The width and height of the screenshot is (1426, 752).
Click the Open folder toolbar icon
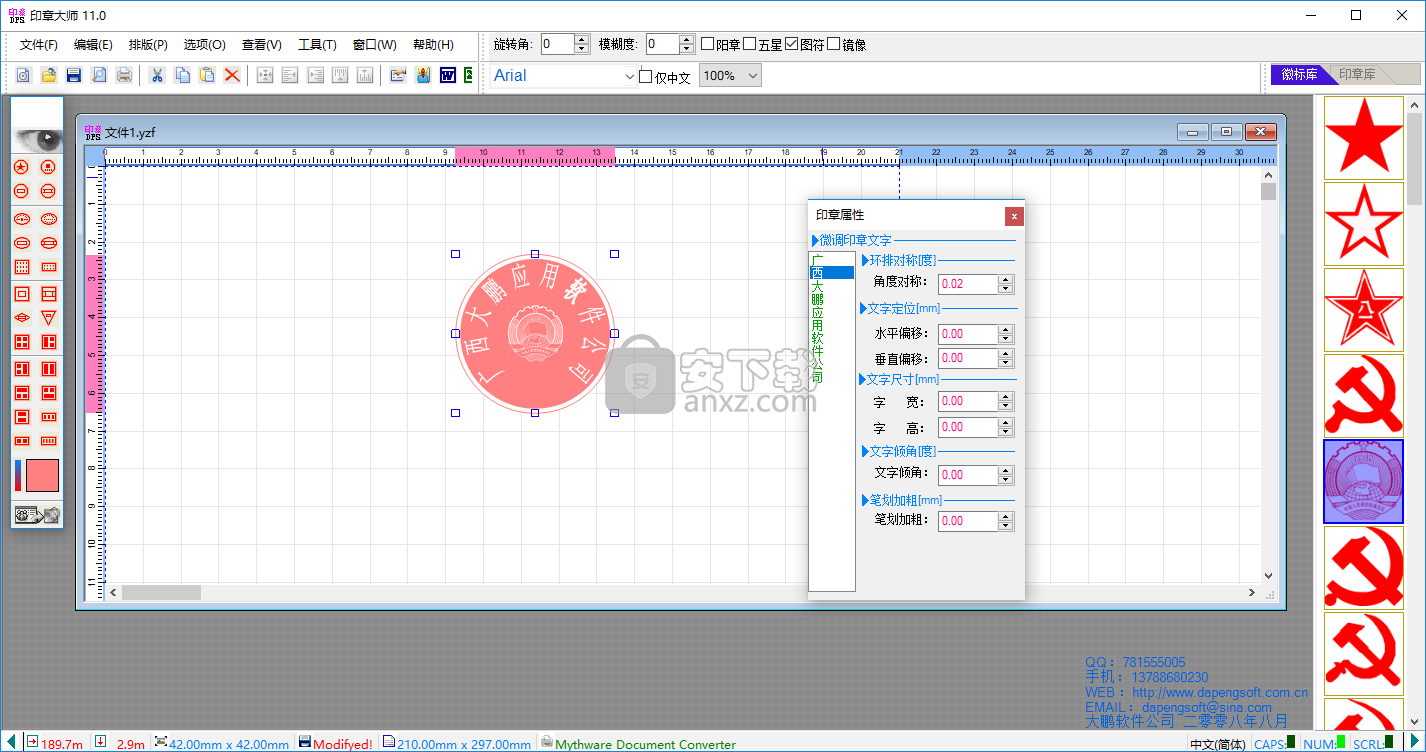(x=48, y=75)
